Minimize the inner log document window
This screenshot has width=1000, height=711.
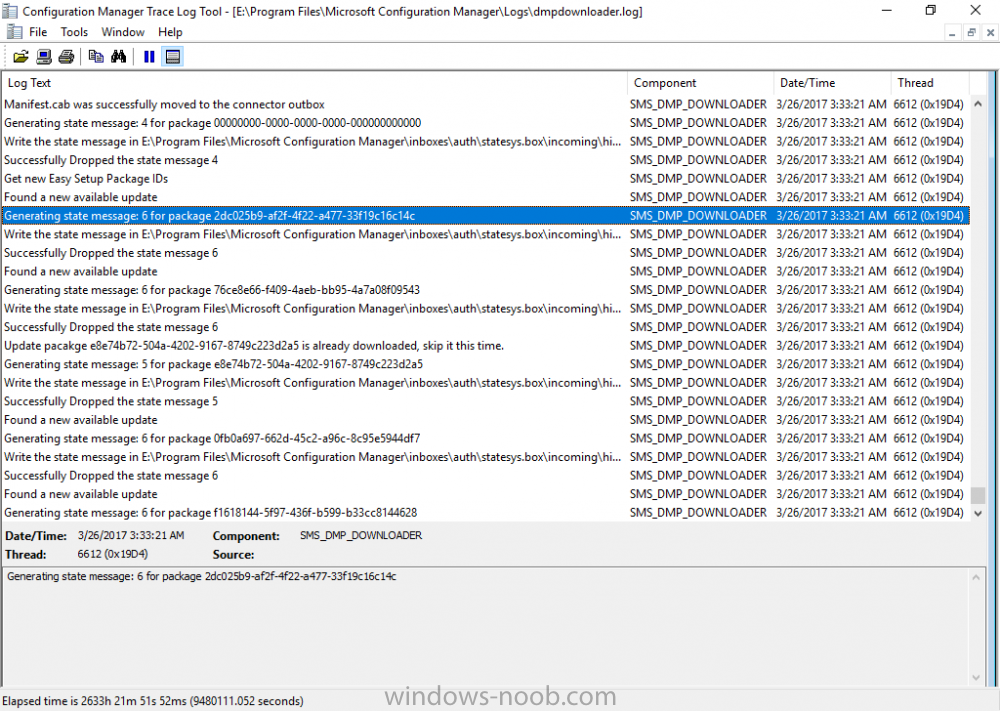click(x=952, y=33)
